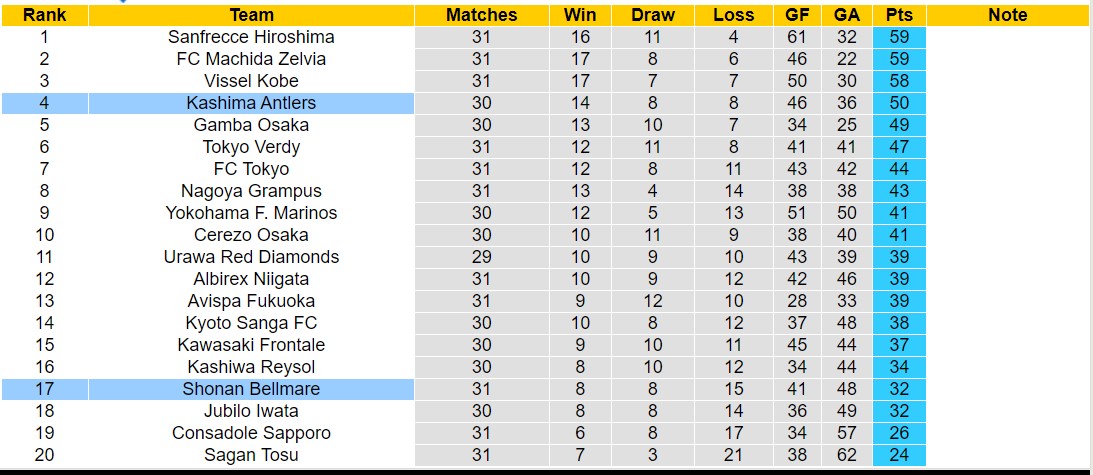
Task: Open the Sanfrecce Hiroshima team link
Action: (251, 37)
